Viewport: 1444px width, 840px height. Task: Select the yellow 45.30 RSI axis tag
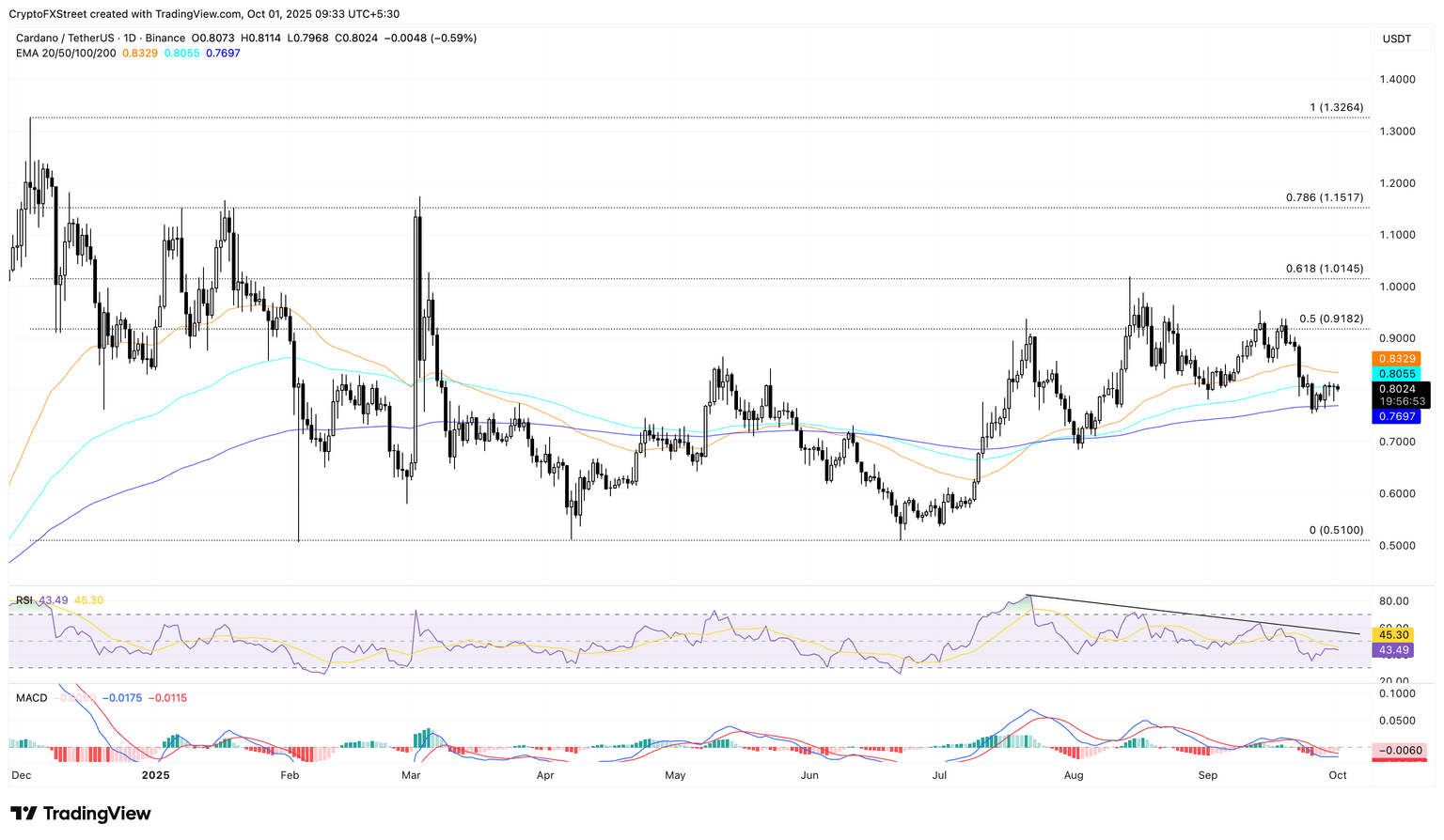tap(1392, 635)
